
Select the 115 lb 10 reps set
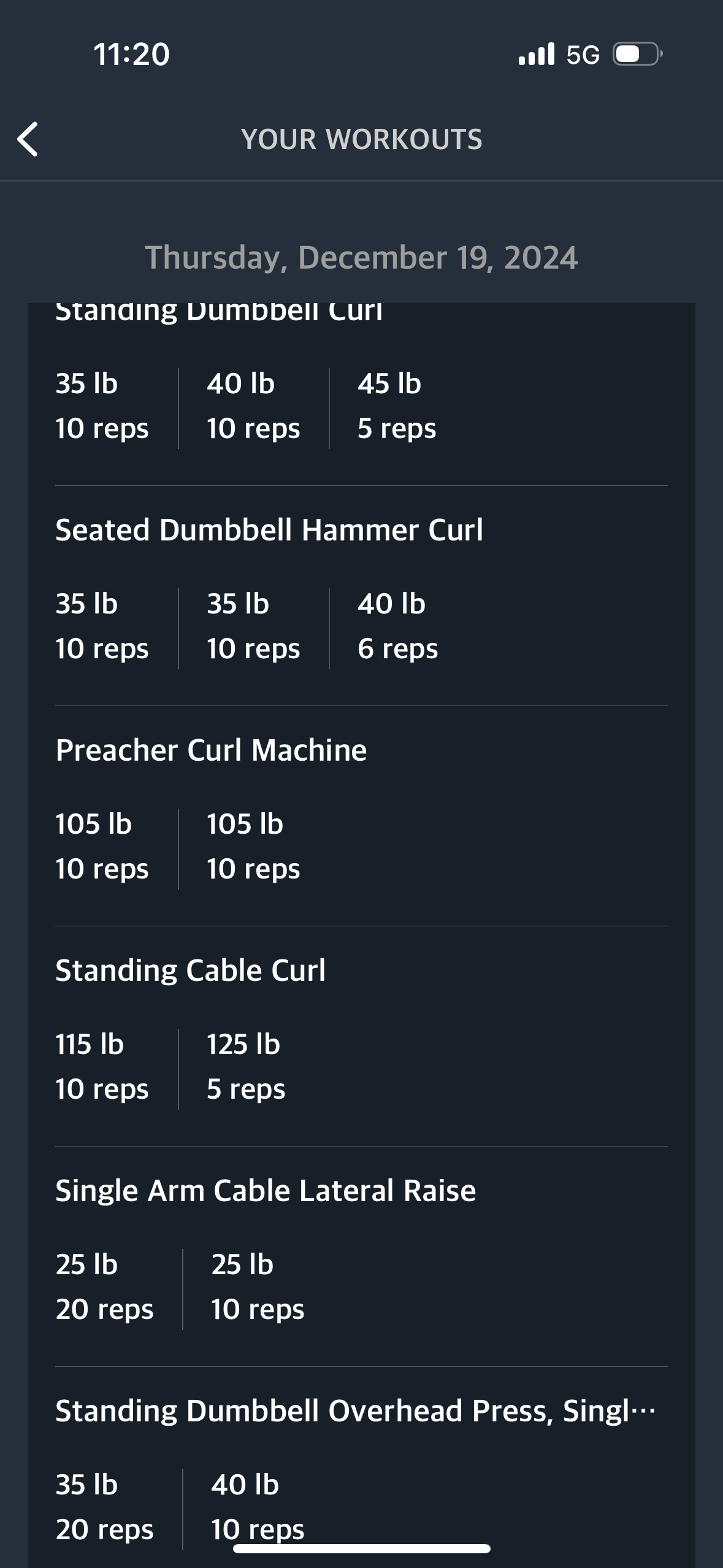[x=102, y=1067]
